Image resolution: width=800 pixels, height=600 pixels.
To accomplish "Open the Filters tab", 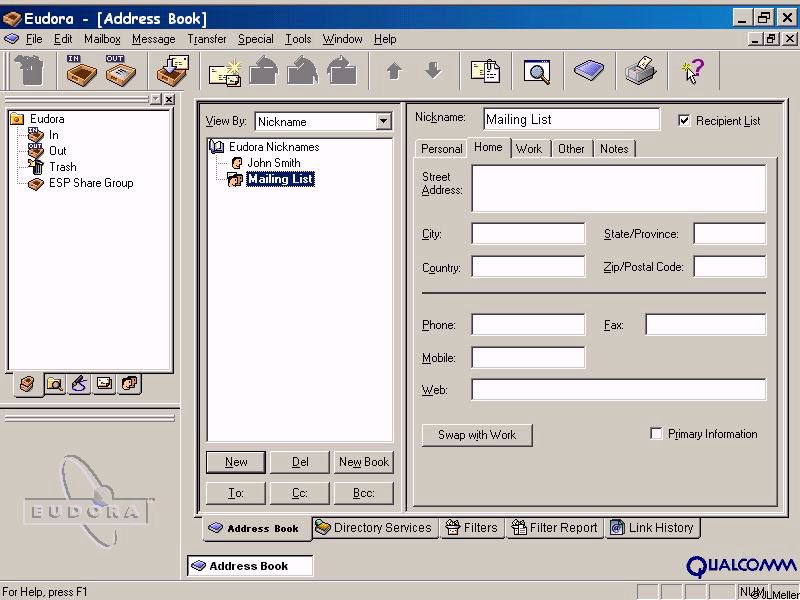I will point(472,528).
